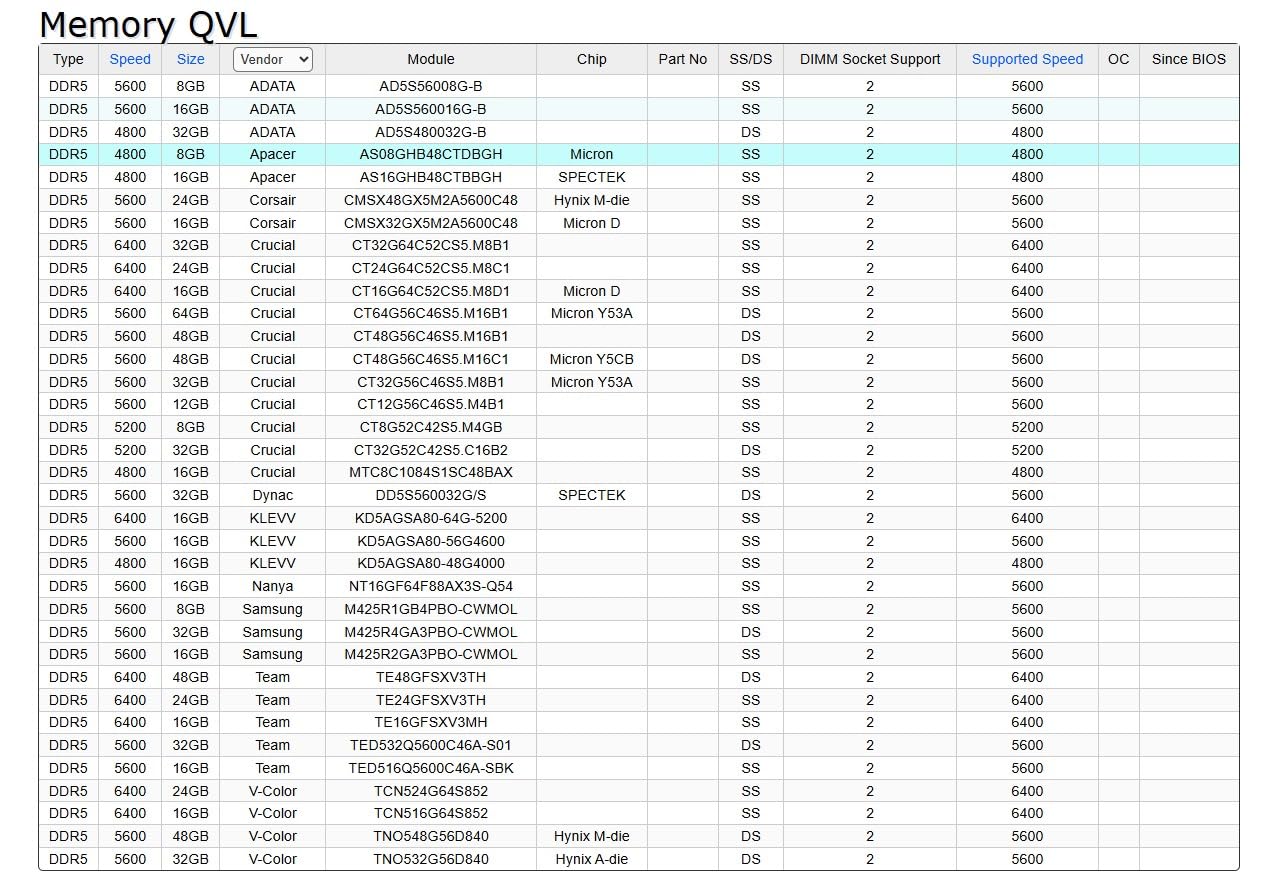
Task: Select module NT16GF64F88AX3S-Q54
Action: (431, 586)
